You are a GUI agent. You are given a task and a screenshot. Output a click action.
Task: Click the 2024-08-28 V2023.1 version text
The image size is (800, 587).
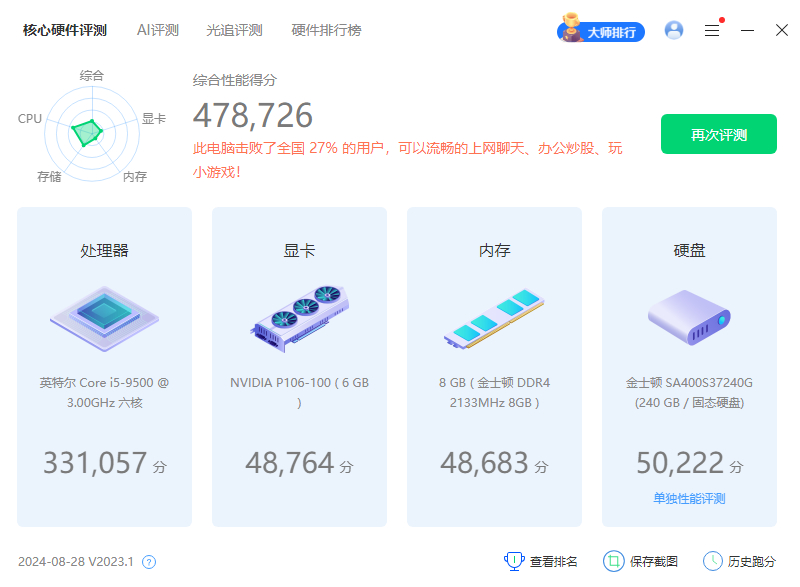76,562
